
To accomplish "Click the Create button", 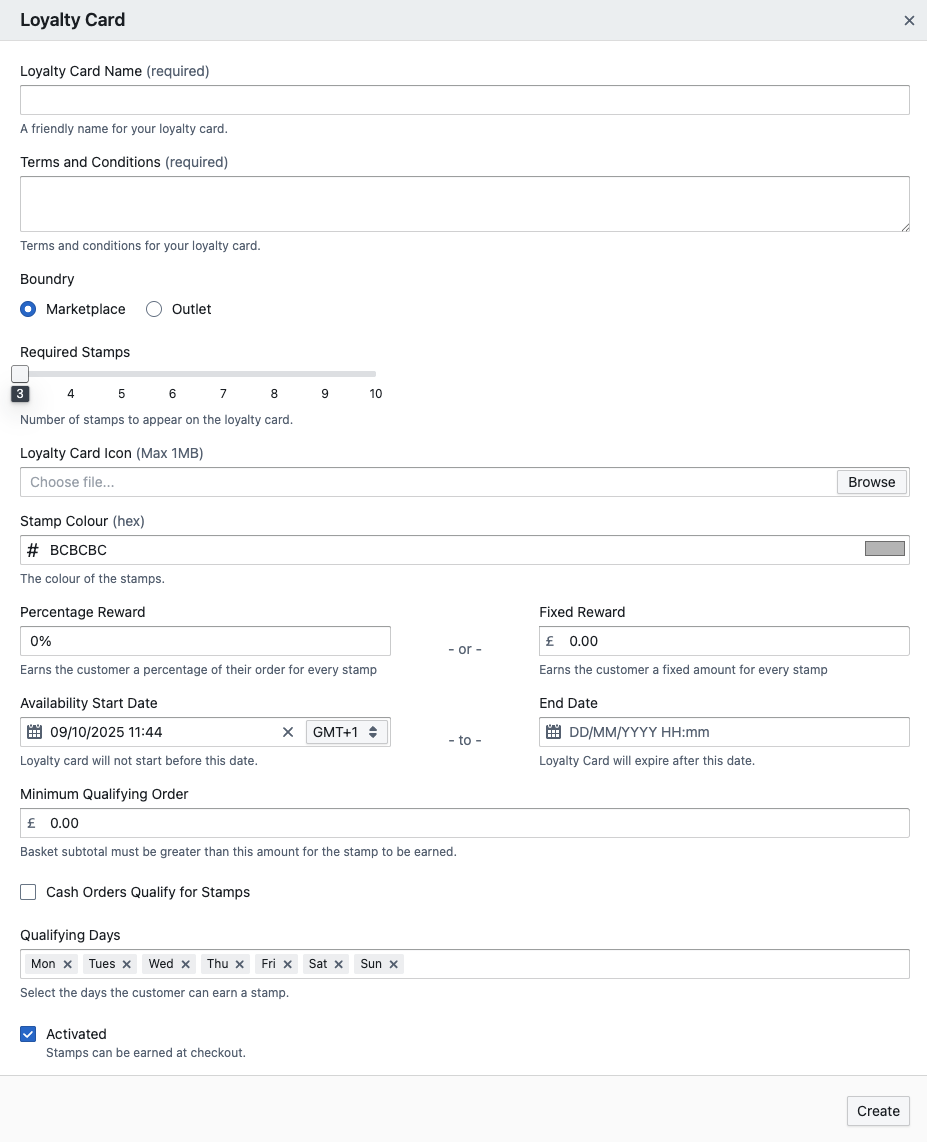I will 878,1111.
